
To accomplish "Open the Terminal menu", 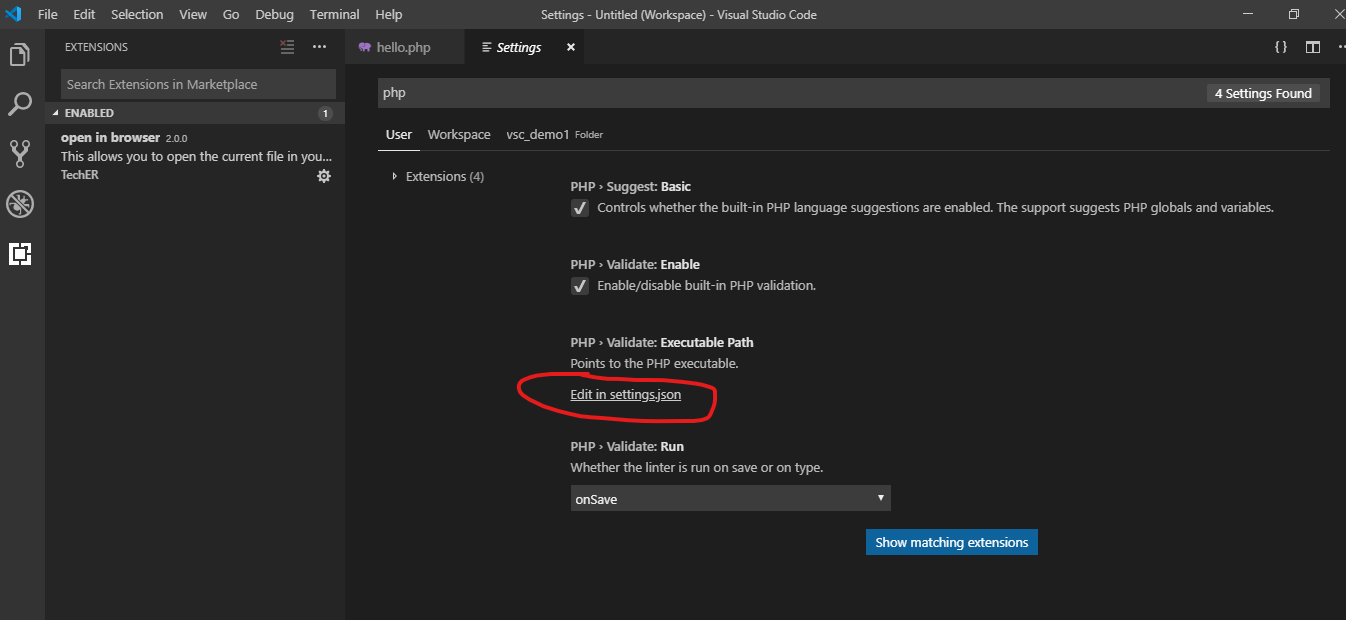I will click(335, 14).
